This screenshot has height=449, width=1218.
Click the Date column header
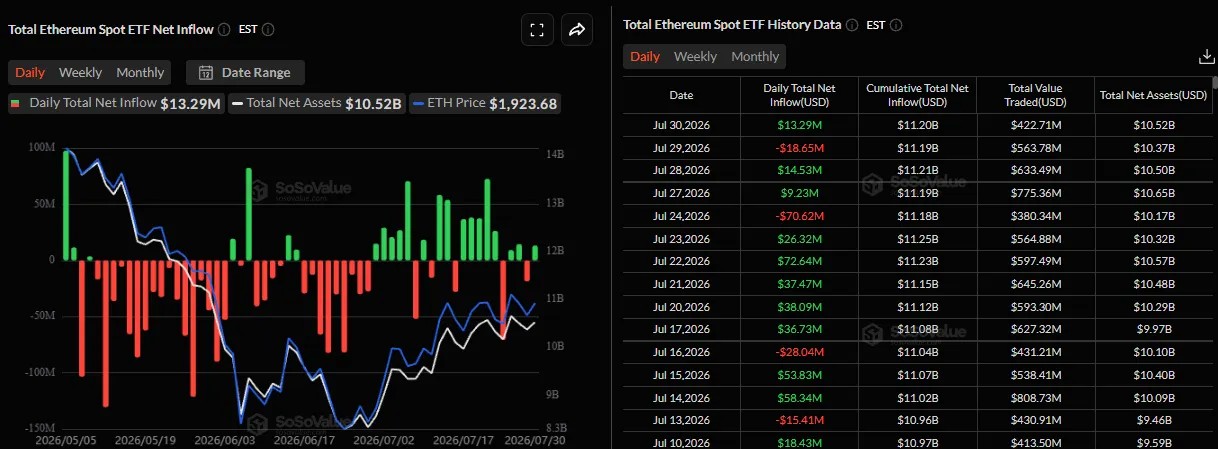tap(681, 95)
